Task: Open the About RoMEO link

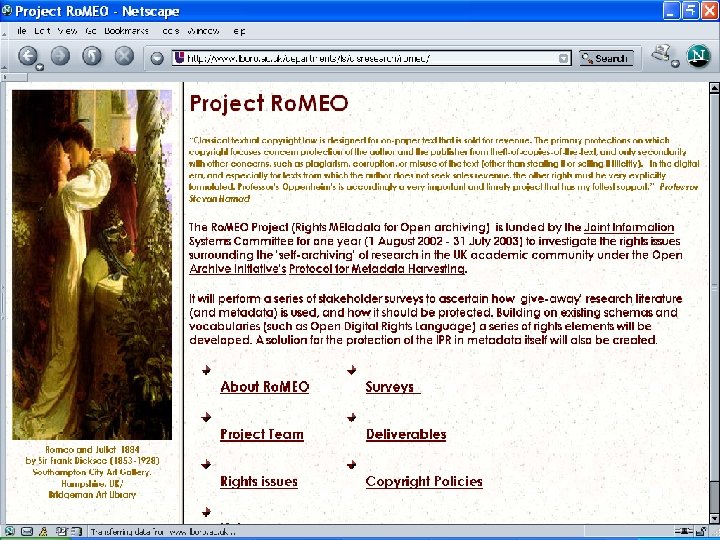Action: coord(264,387)
